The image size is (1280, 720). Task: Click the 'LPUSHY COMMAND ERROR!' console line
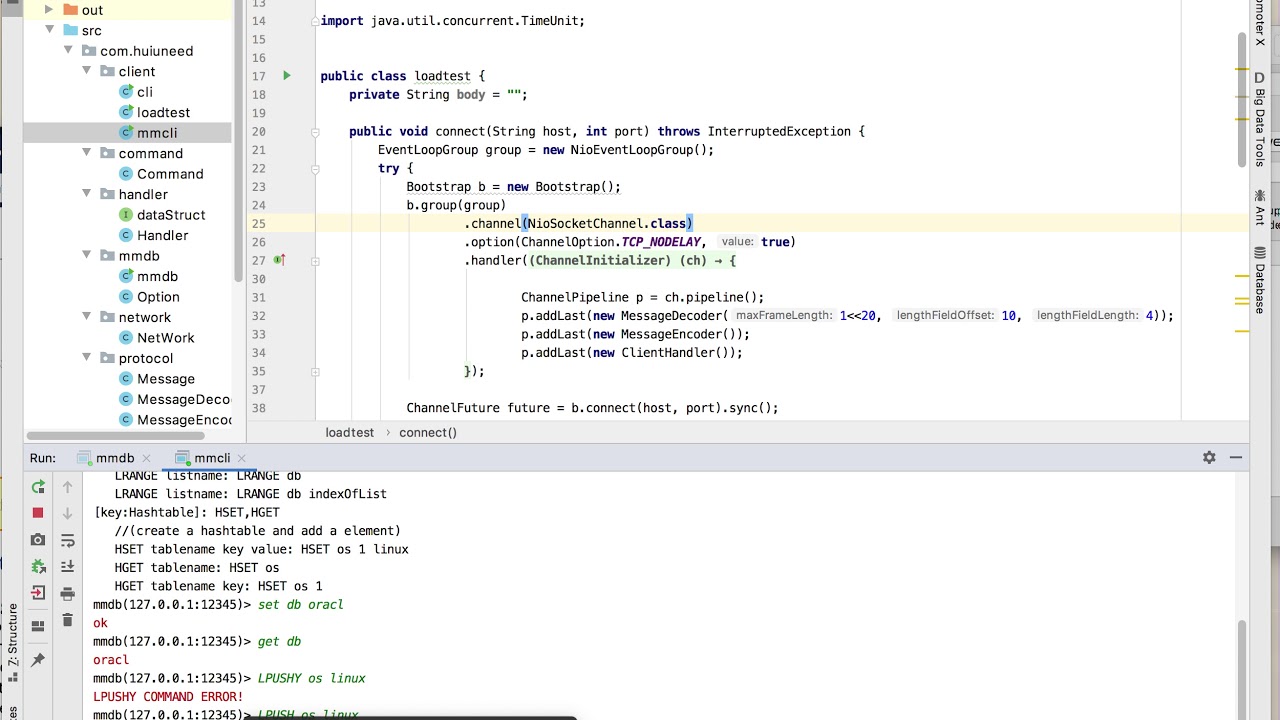pyautogui.click(x=168, y=696)
